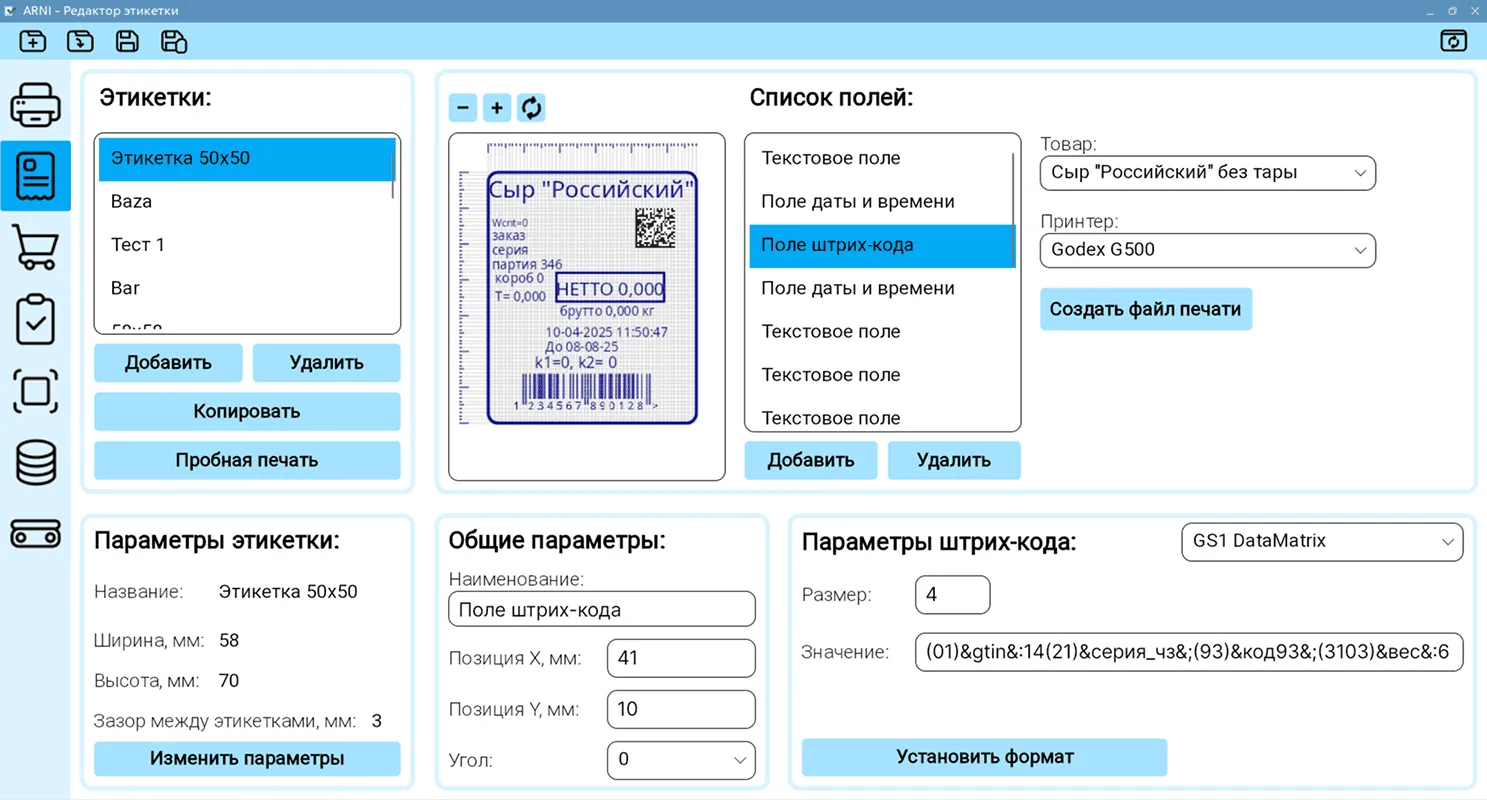
Task: Refresh the label preview
Action: 531,107
